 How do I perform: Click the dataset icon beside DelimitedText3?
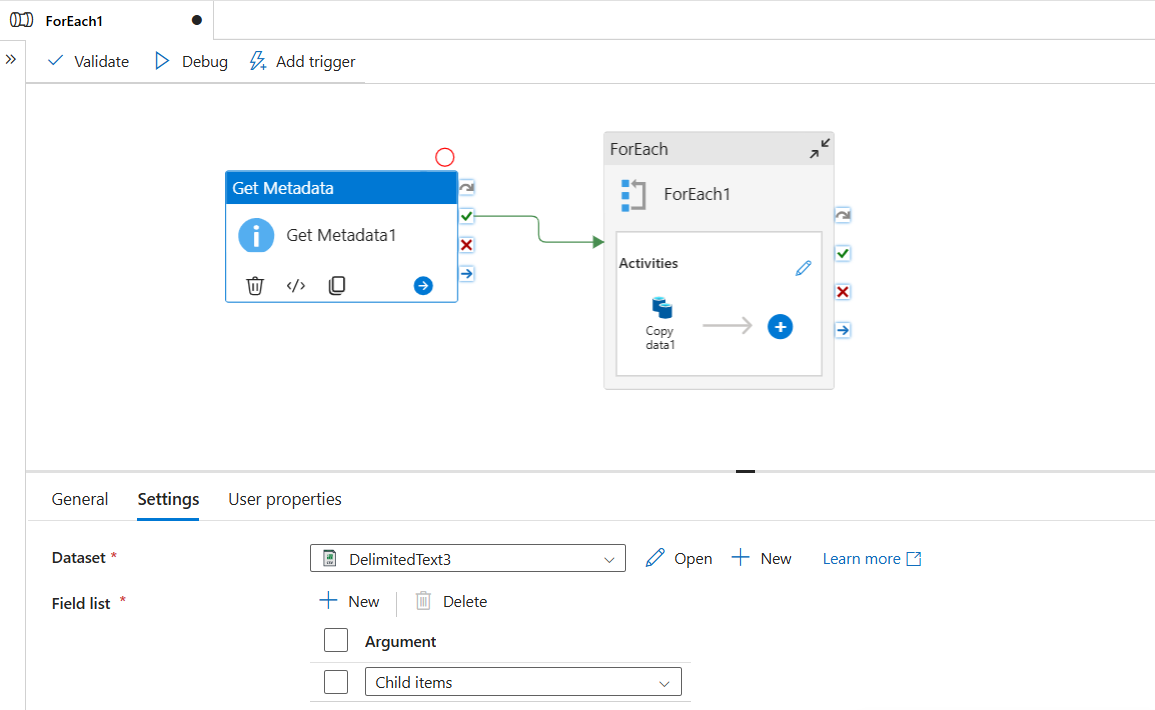tap(330, 558)
